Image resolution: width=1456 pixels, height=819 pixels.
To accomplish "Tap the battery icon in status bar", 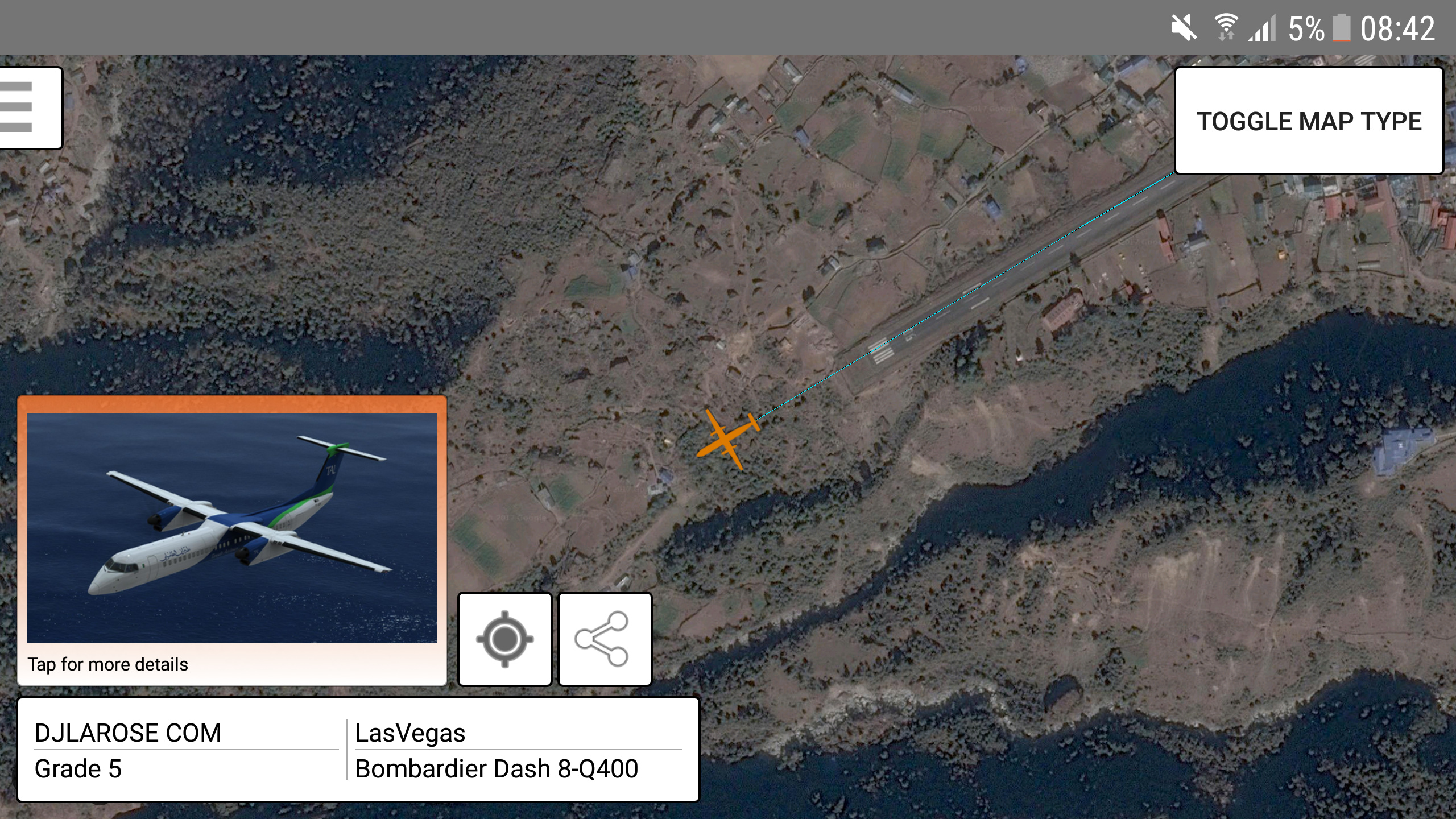I will click(1341, 28).
